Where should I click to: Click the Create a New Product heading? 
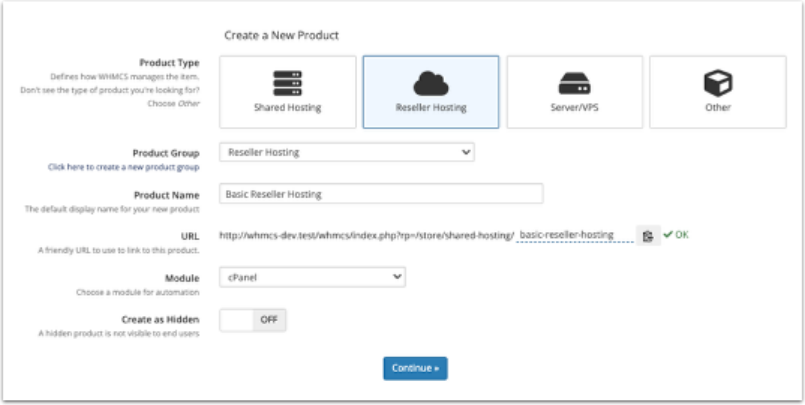pyautogui.click(x=281, y=35)
